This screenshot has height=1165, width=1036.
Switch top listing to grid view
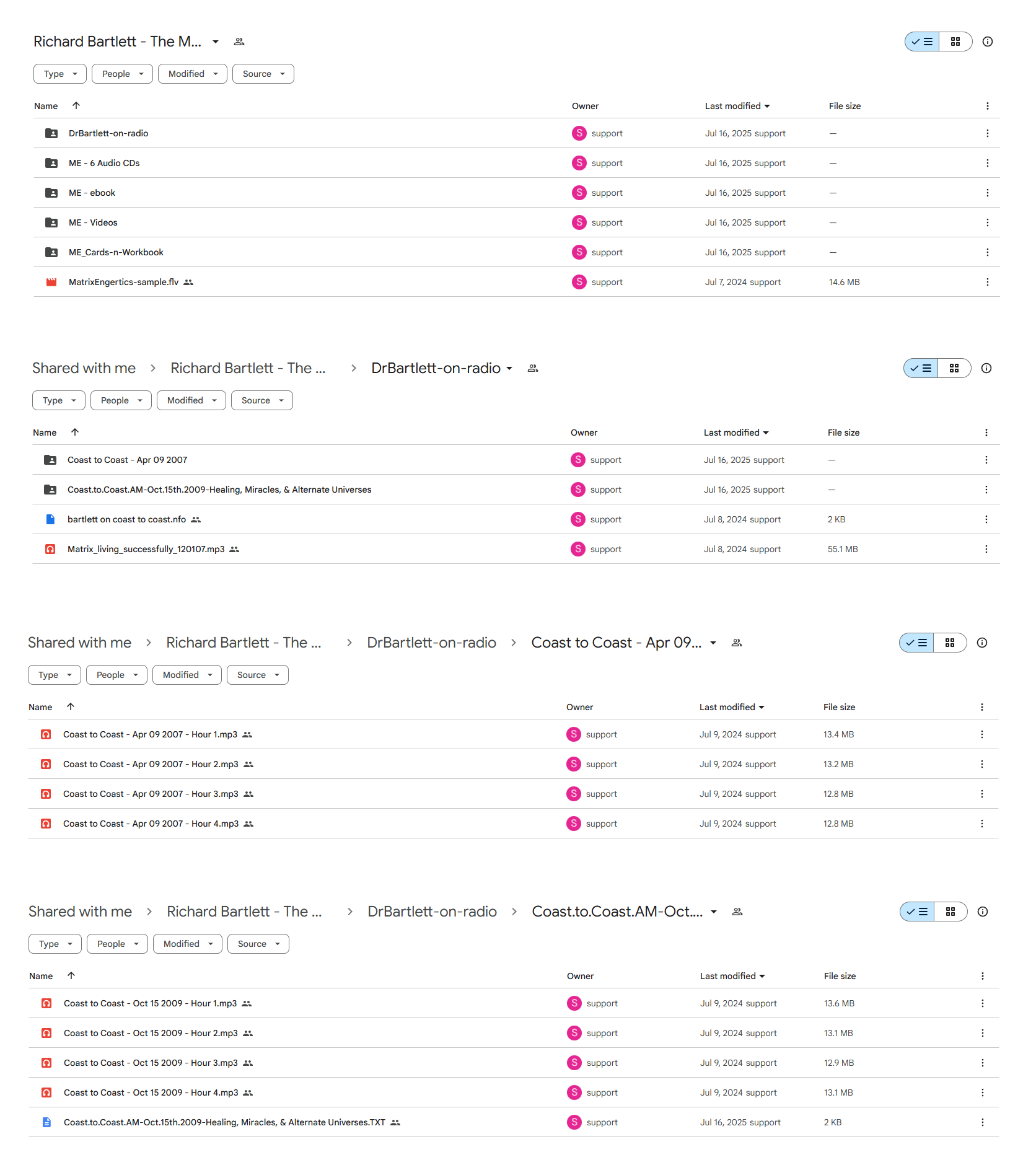(x=955, y=42)
